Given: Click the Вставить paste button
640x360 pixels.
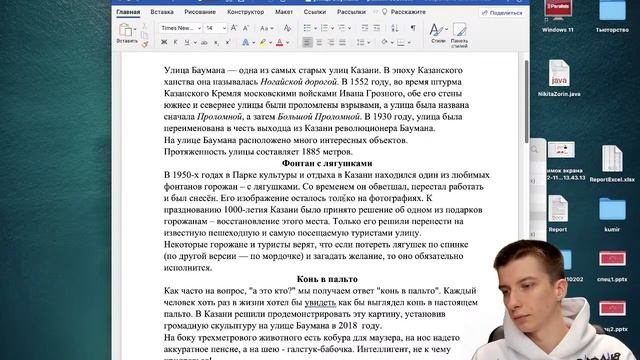Looking at the screenshot, I should pos(126,33).
